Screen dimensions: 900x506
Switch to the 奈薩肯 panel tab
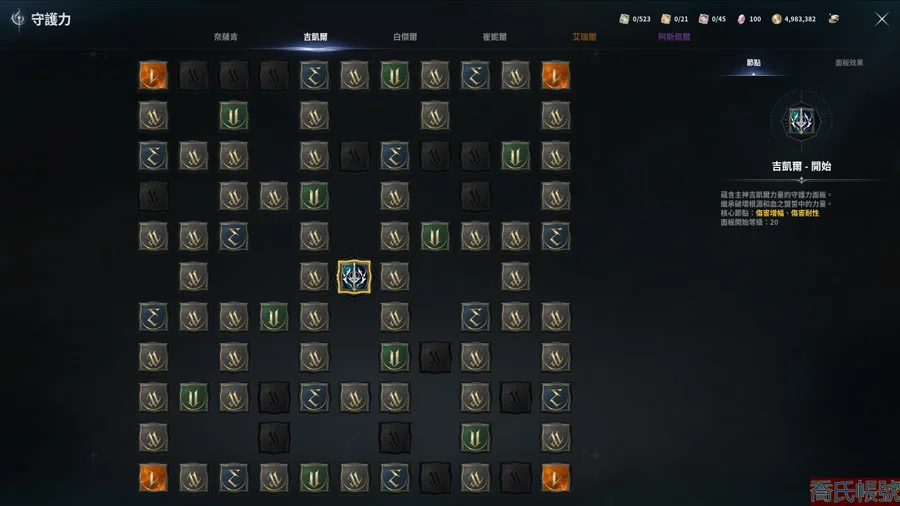click(226, 37)
